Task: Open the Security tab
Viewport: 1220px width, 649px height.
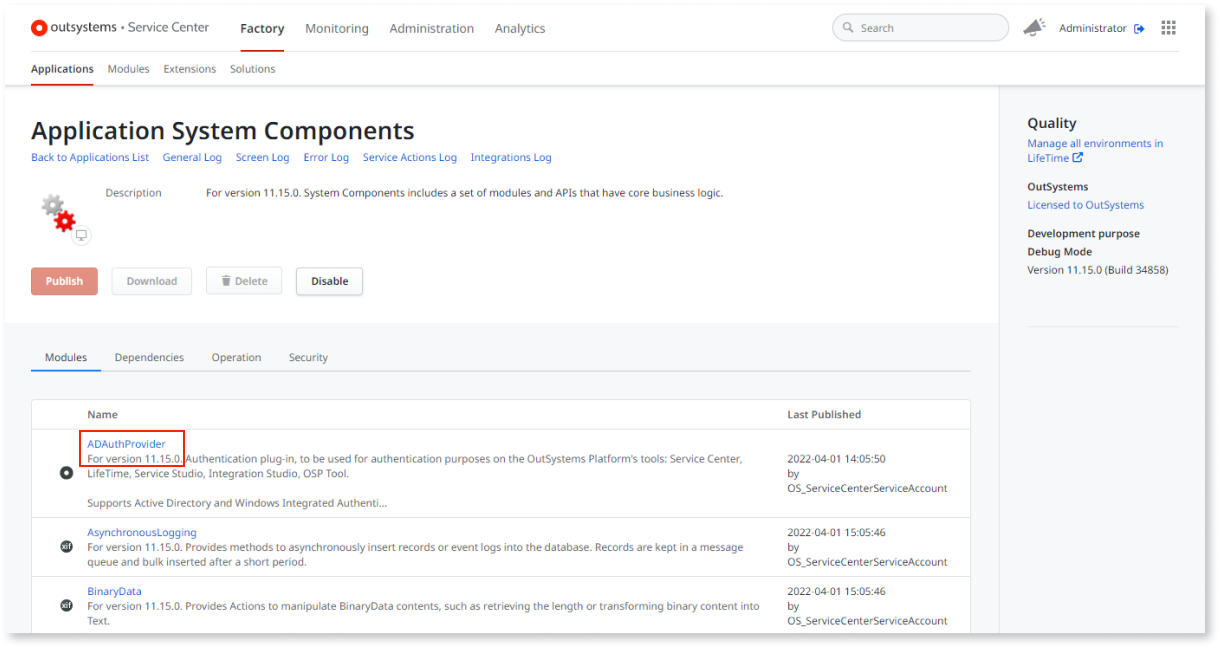Action: pos(308,357)
